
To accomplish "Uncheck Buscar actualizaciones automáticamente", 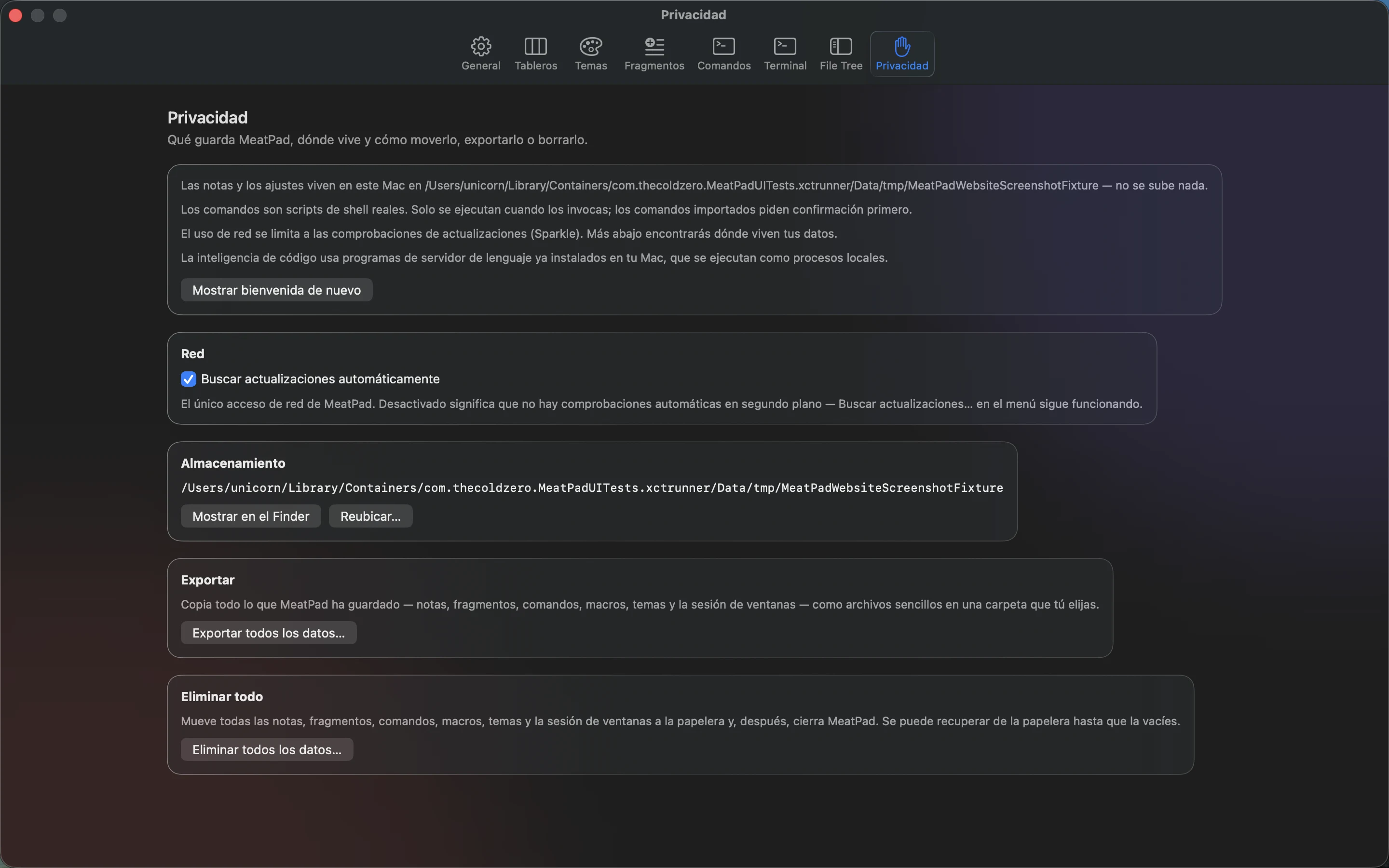I will [x=188, y=379].
